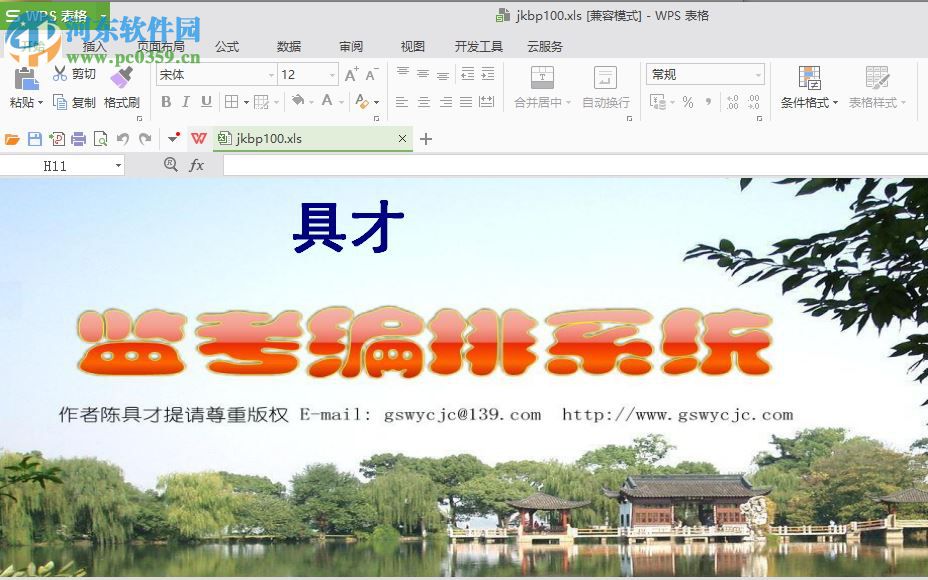928x580 pixels.
Task: Apply bold formatting with the B icon
Action: point(166,101)
